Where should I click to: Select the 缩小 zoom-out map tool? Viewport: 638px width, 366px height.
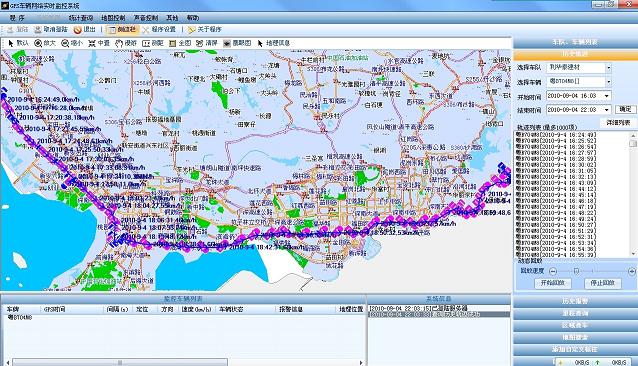click(x=72, y=43)
